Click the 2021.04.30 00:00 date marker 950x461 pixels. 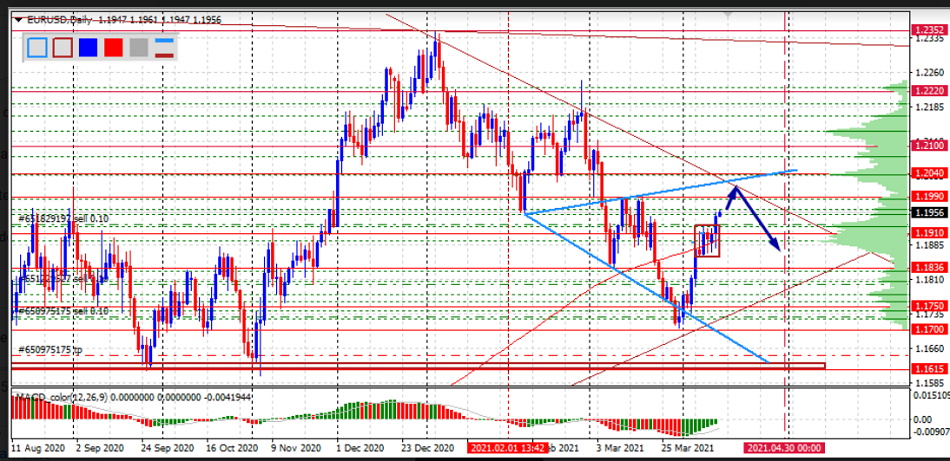point(782,449)
